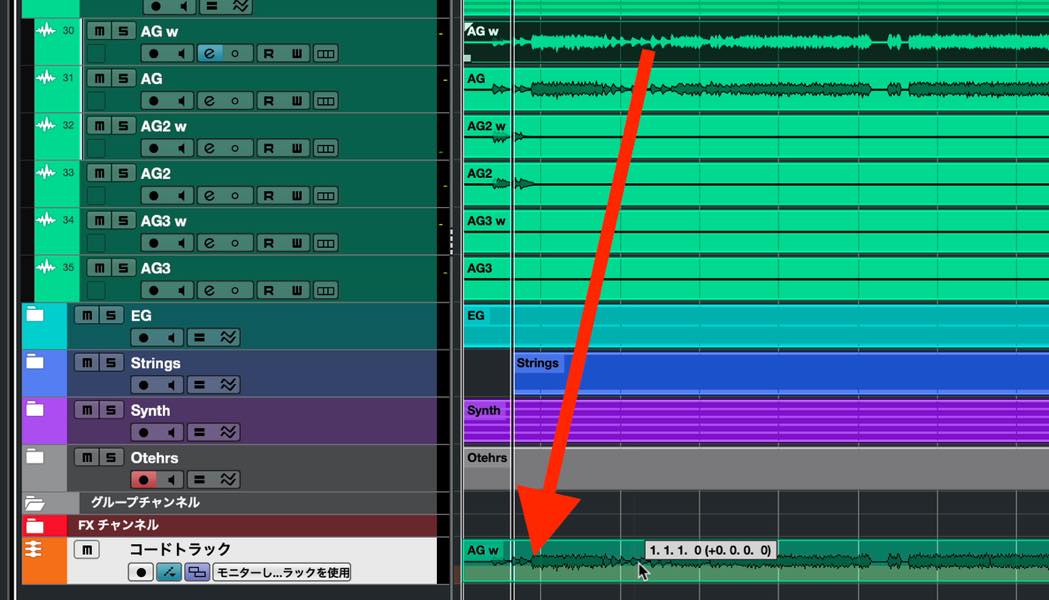Mute the AG3 w track
This screenshot has height=600, width=1049.
click(x=99, y=221)
